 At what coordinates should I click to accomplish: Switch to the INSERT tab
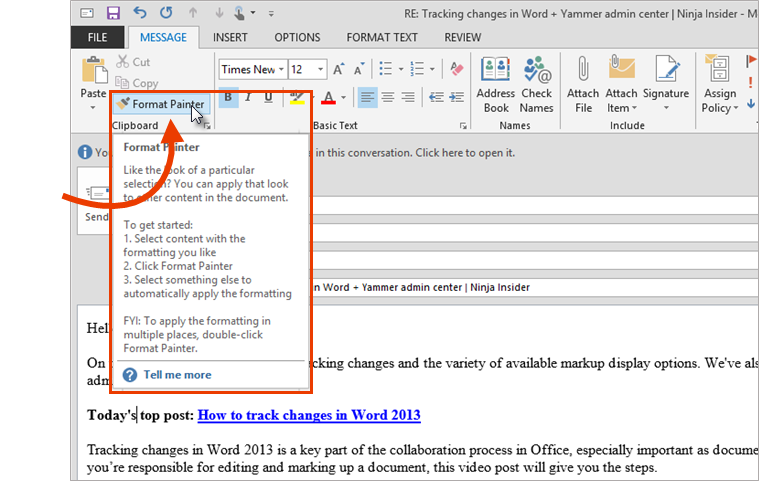(x=230, y=37)
